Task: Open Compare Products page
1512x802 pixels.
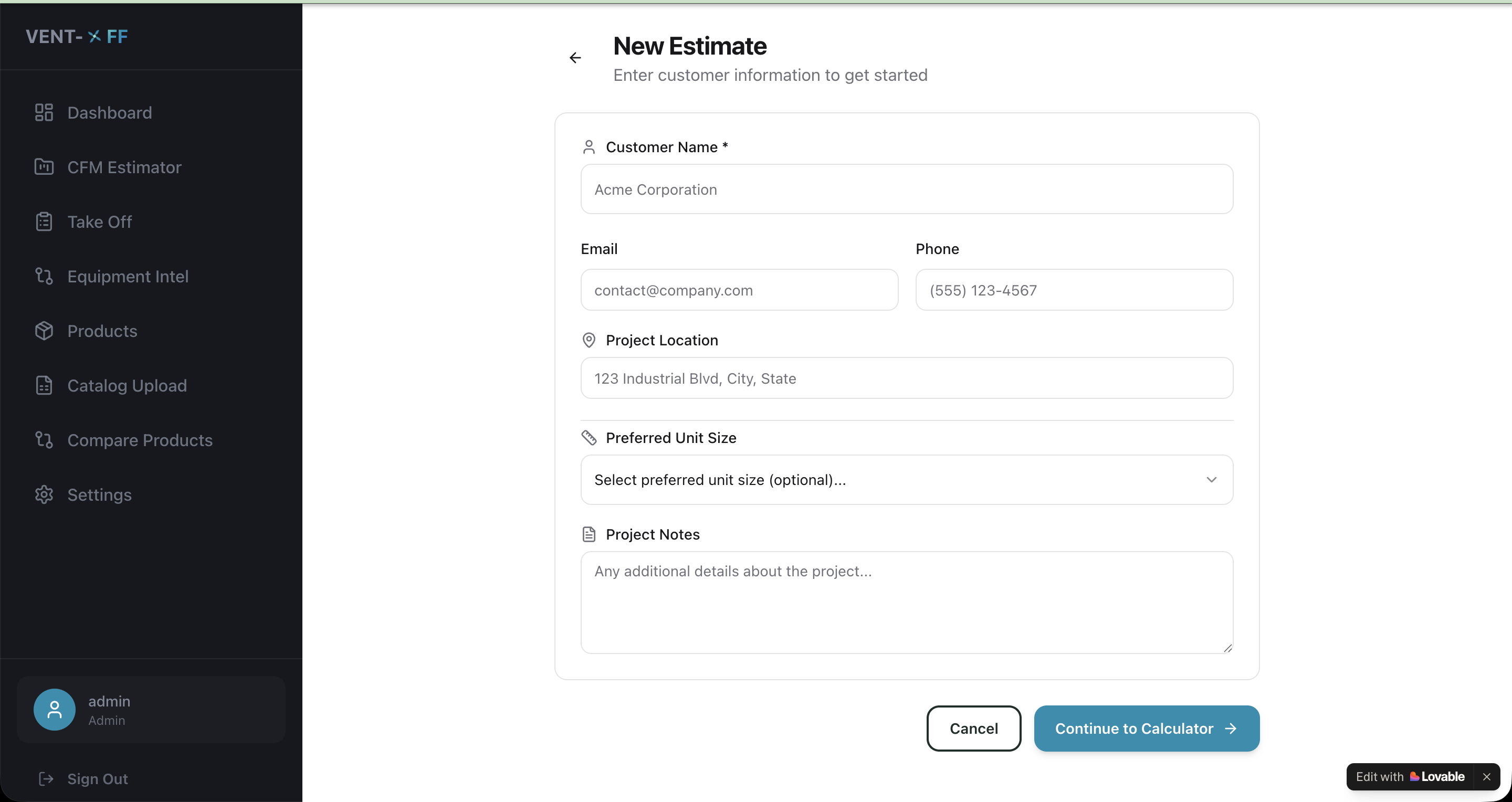Action: [x=140, y=440]
